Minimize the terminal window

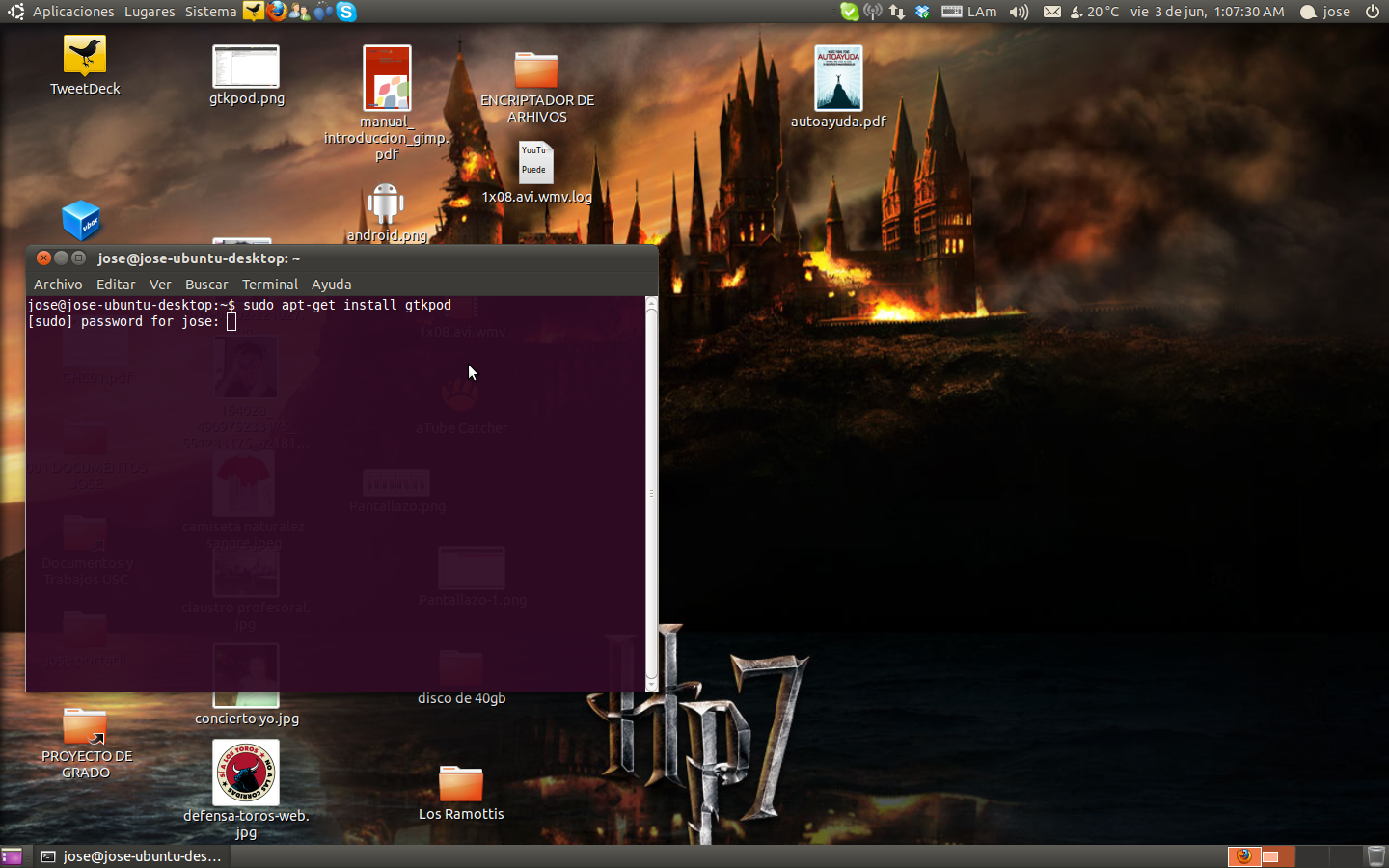[61, 258]
